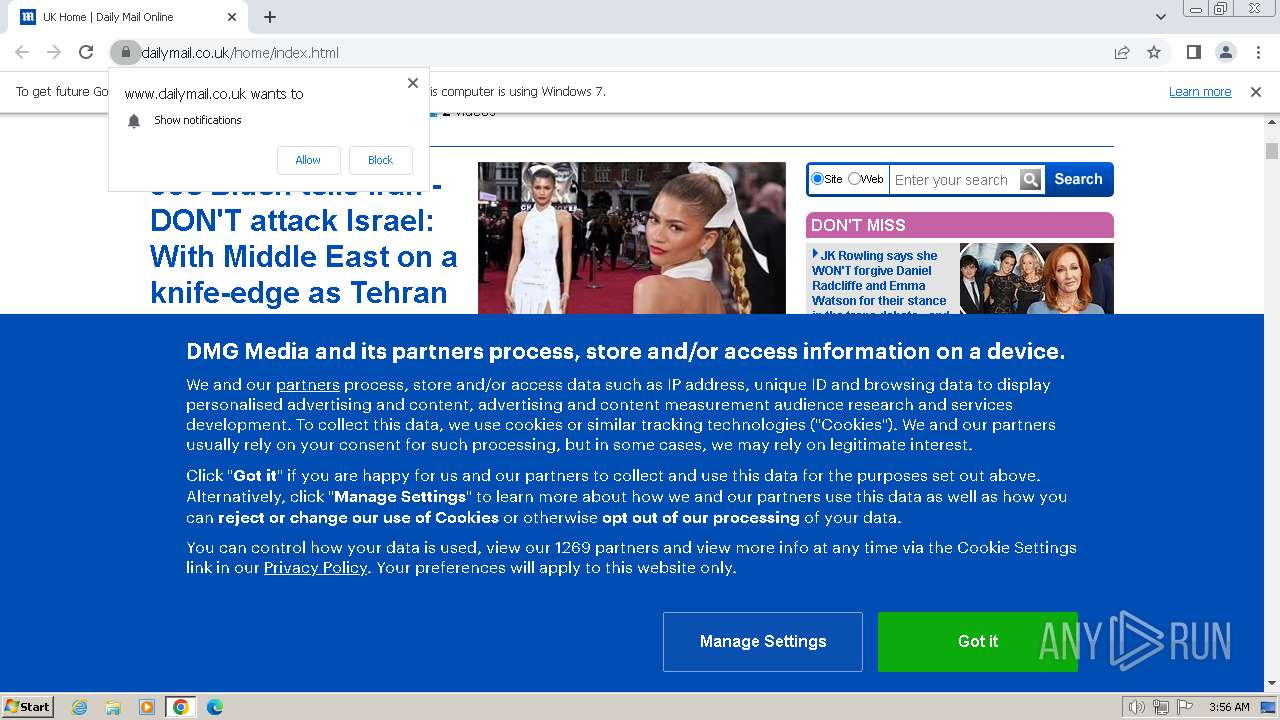Image resolution: width=1280 pixels, height=720 pixels.
Task: Open Windows Media Player taskbar icon
Action: [147, 707]
